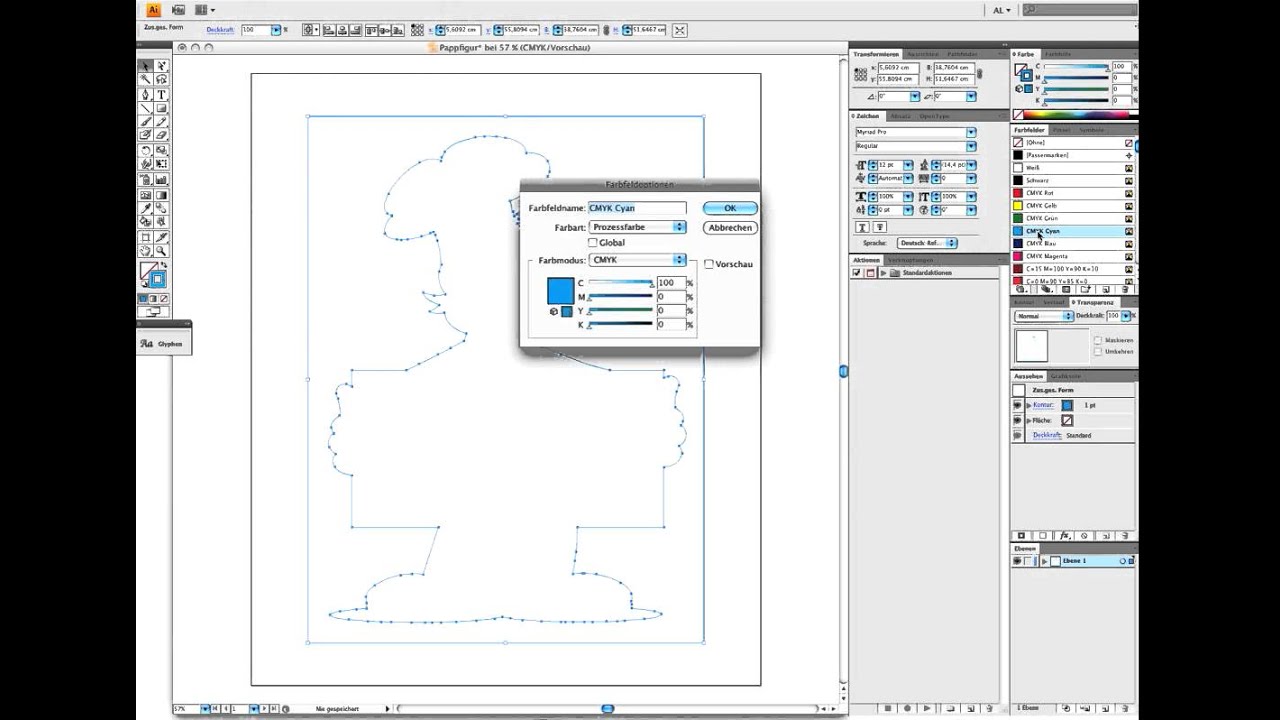Viewport: 1280px width, 720px height.
Task: Open the Farbart Prozessfarbe dropdown
Action: (637, 227)
